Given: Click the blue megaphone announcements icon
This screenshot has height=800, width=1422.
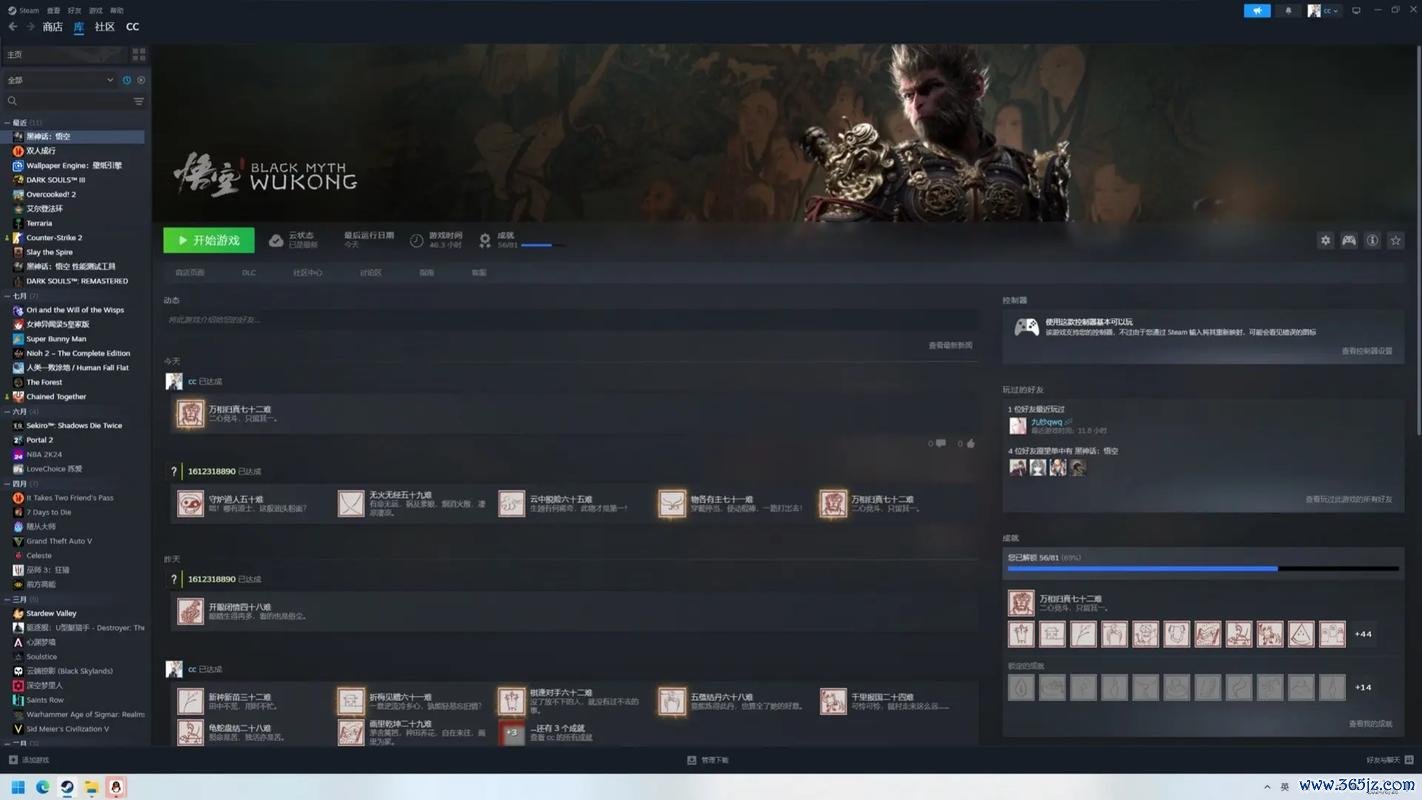Looking at the screenshot, I should coord(1257,11).
